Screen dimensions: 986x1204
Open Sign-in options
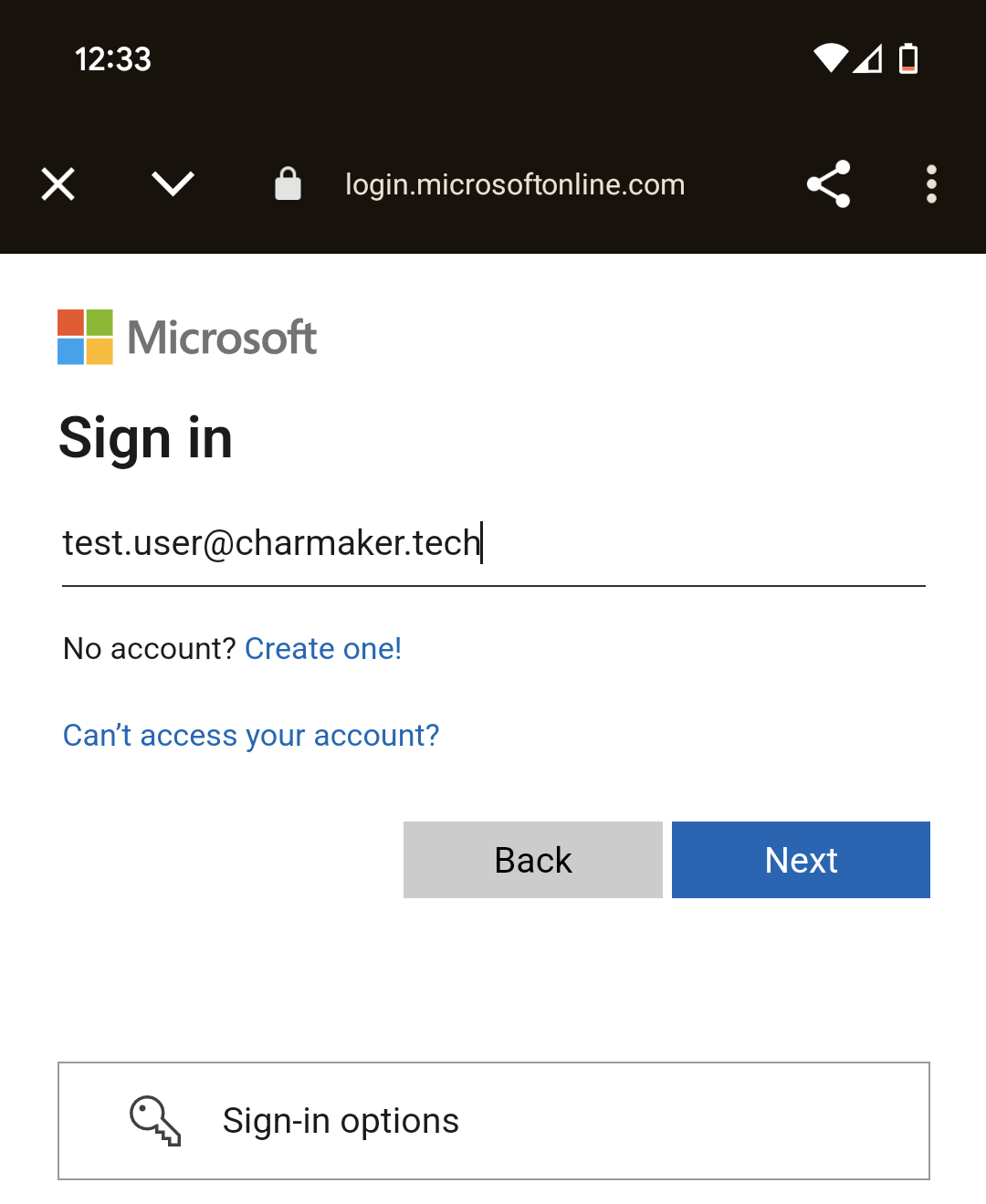pos(494,1121)
